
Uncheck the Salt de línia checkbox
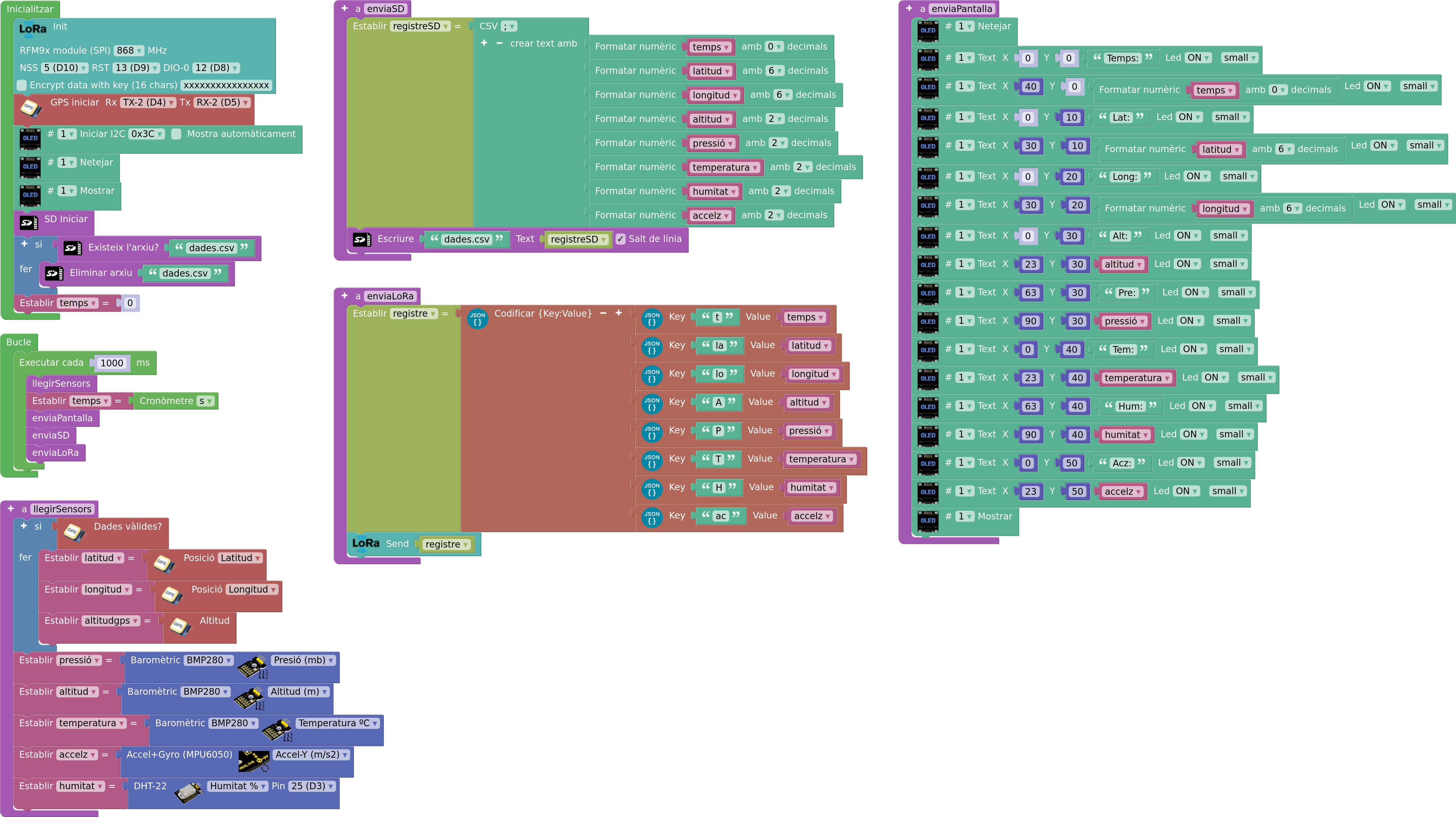coord(621,239)
